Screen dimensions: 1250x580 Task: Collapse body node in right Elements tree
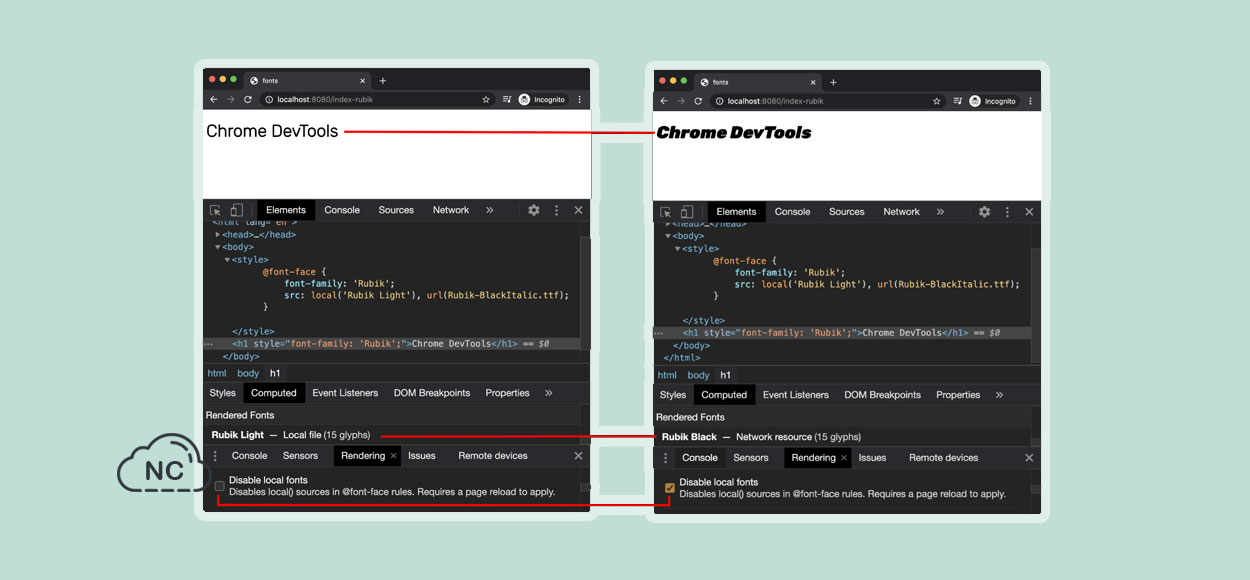668,237
